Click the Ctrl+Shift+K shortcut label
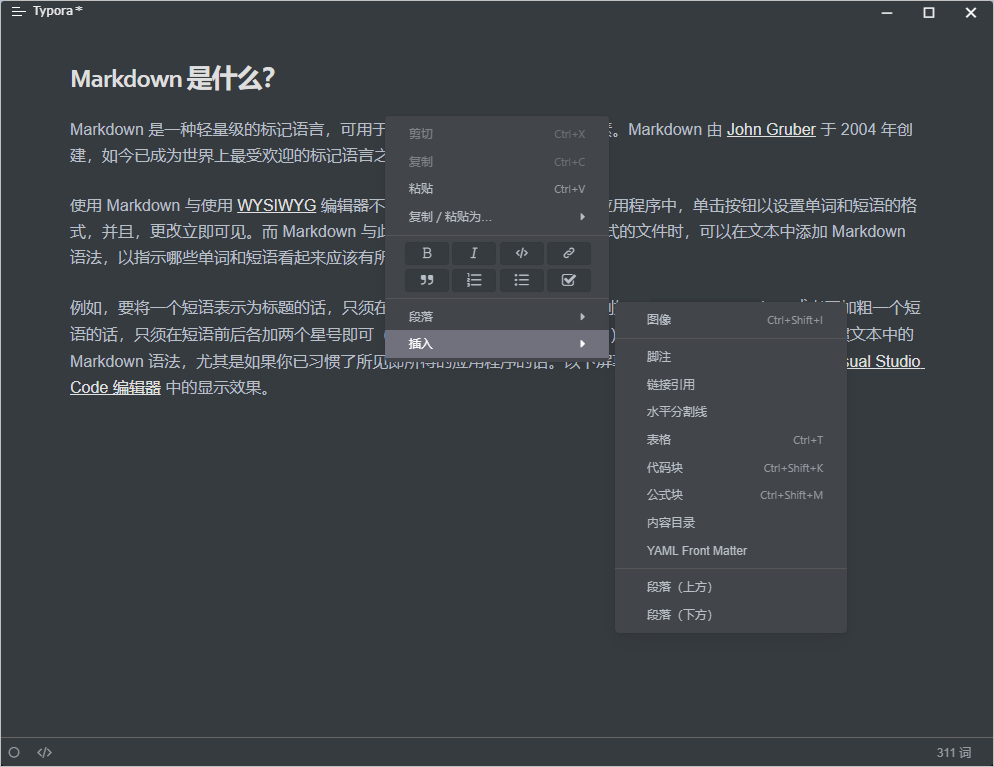 click(x=793, y=468)
